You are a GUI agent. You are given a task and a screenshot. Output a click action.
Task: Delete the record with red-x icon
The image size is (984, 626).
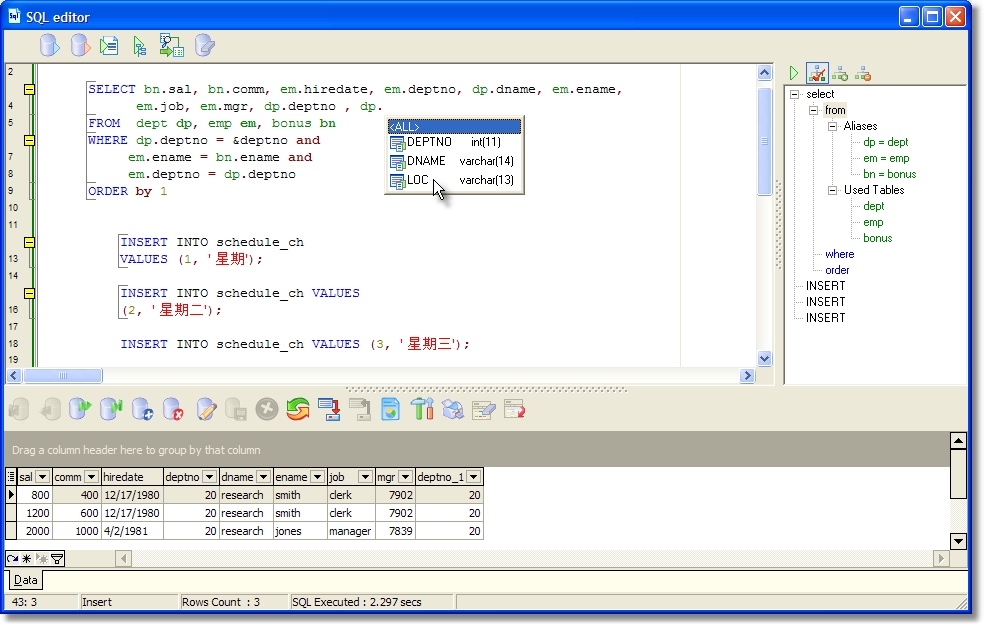[173, 410]
